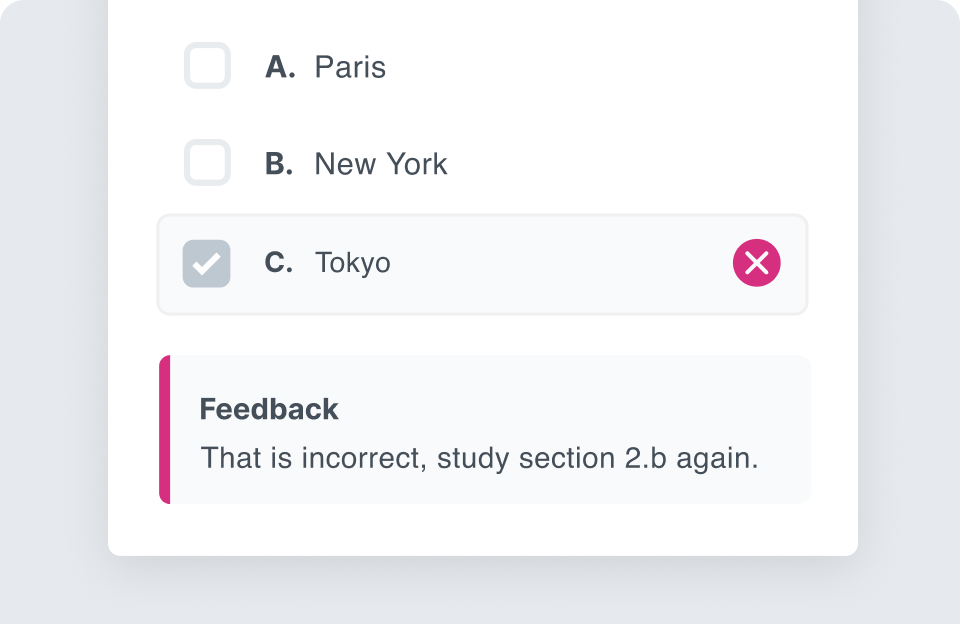Click the letter label C
960x624 pixels.
pyautogui.click(x=280, y=263)
